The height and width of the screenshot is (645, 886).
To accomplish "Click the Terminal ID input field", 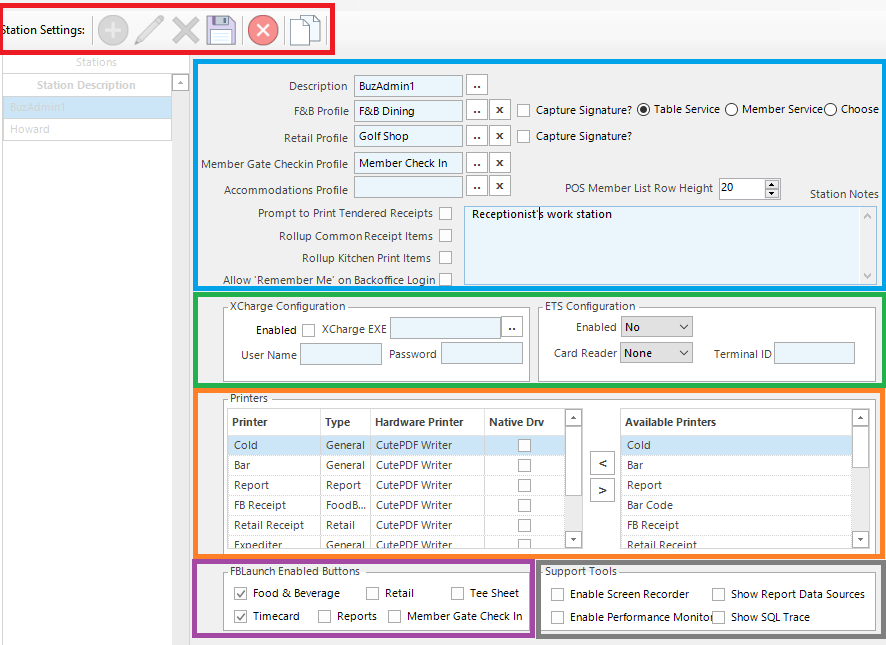I will click(814, 353).
